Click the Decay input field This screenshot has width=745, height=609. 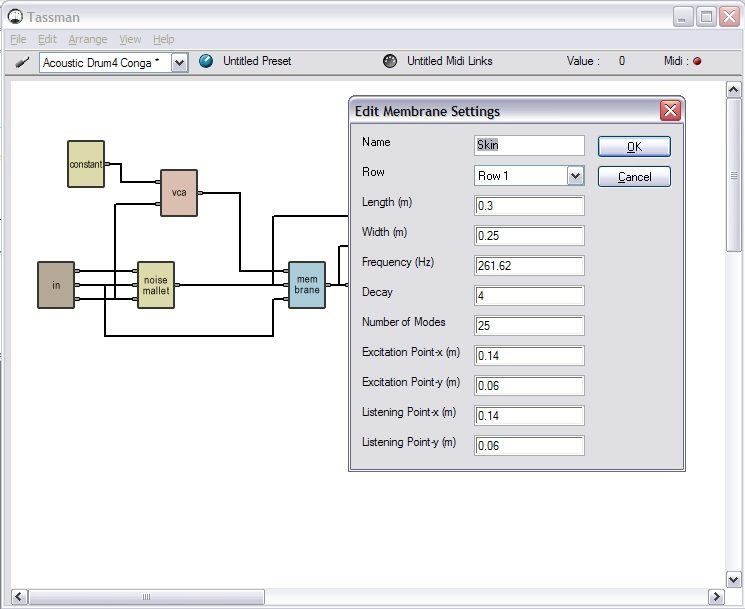point(529,295)
